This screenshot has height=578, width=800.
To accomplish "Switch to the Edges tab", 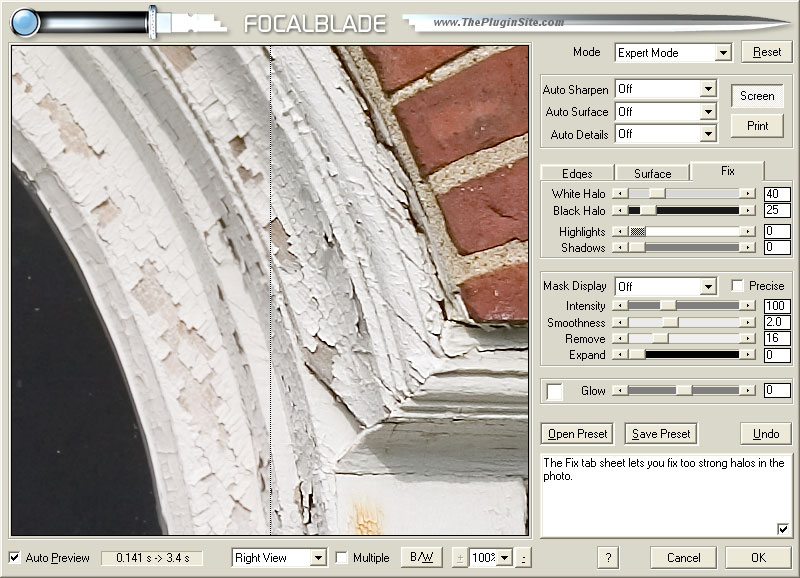I will (577, 173).
